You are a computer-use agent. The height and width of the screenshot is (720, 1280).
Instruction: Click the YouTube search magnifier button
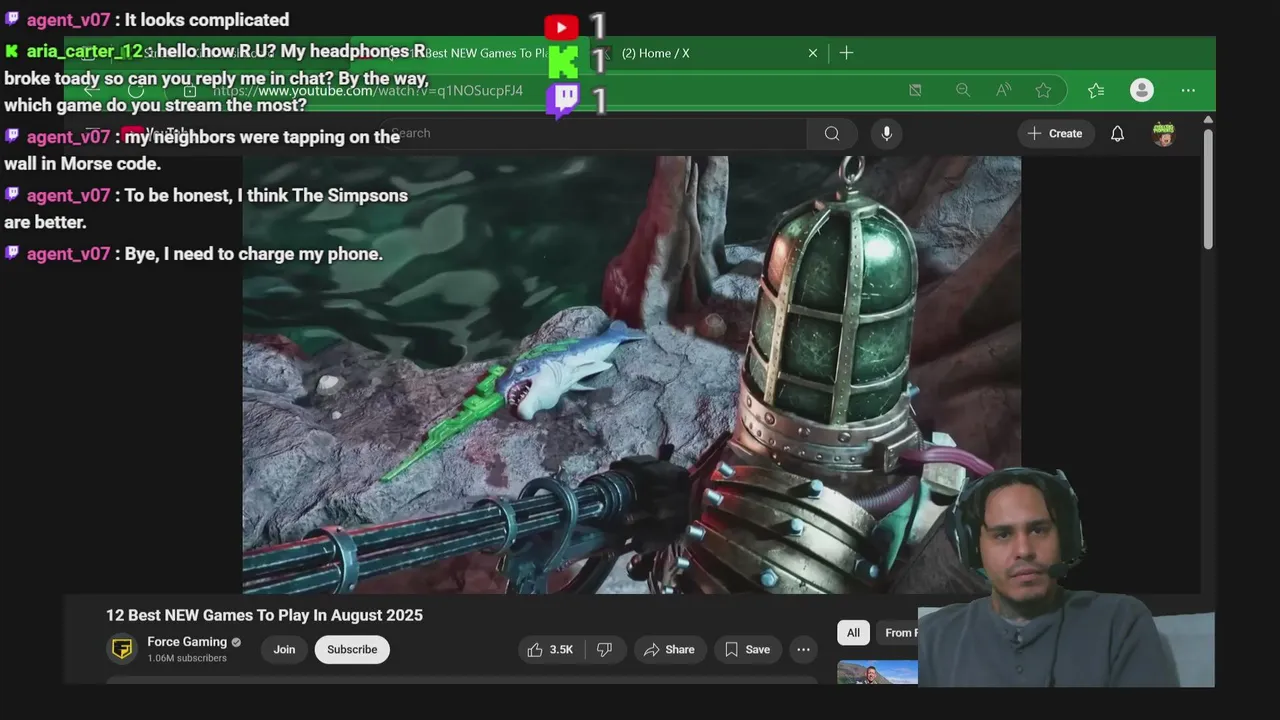[x=832, y=133]
